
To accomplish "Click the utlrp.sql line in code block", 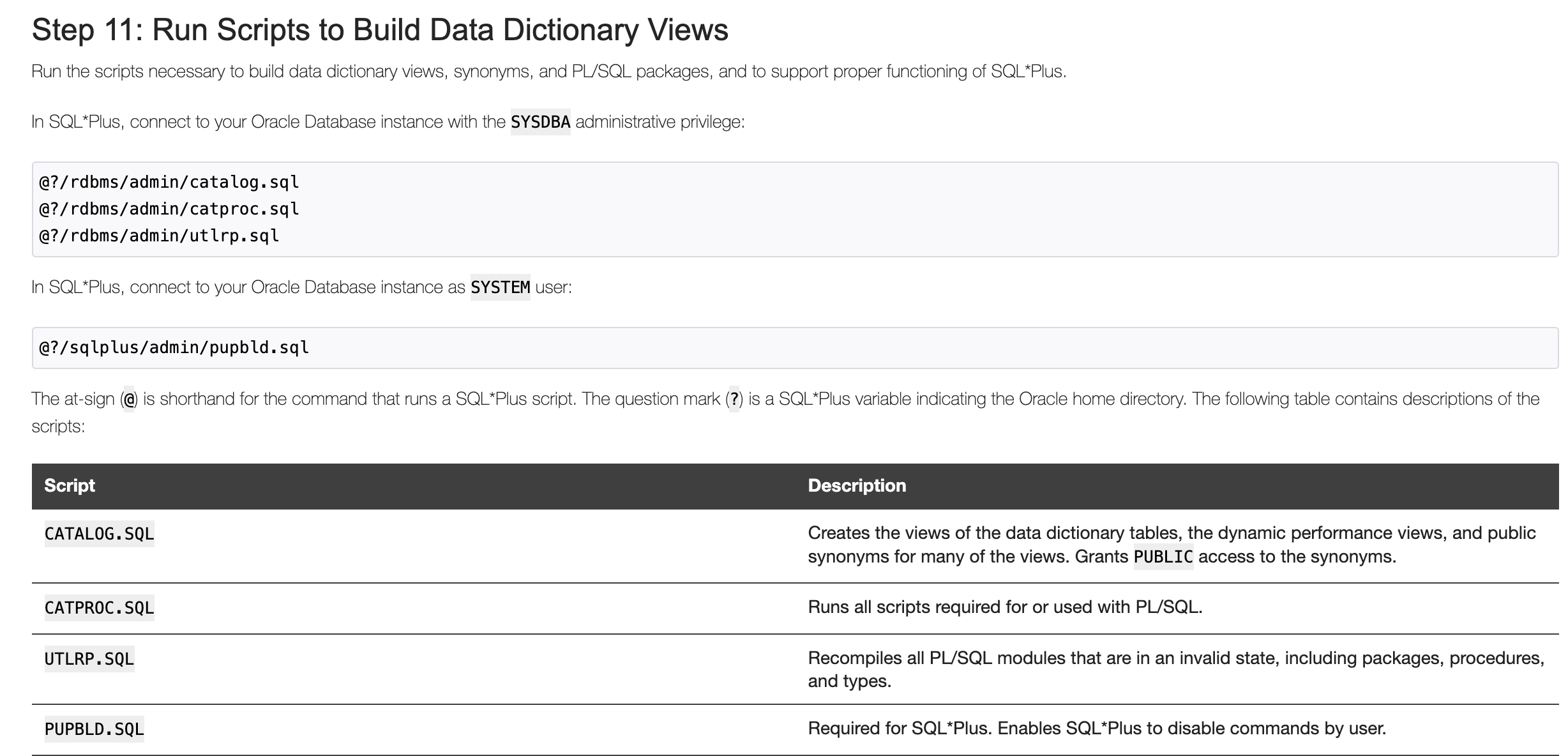I will pos(159,236).
